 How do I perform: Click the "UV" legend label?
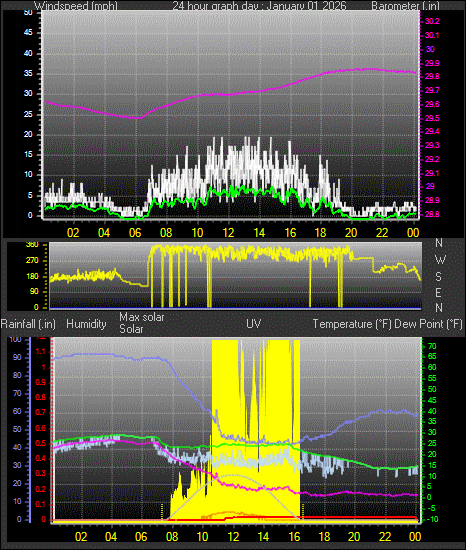pyautogui.click(x=254, y=323)
